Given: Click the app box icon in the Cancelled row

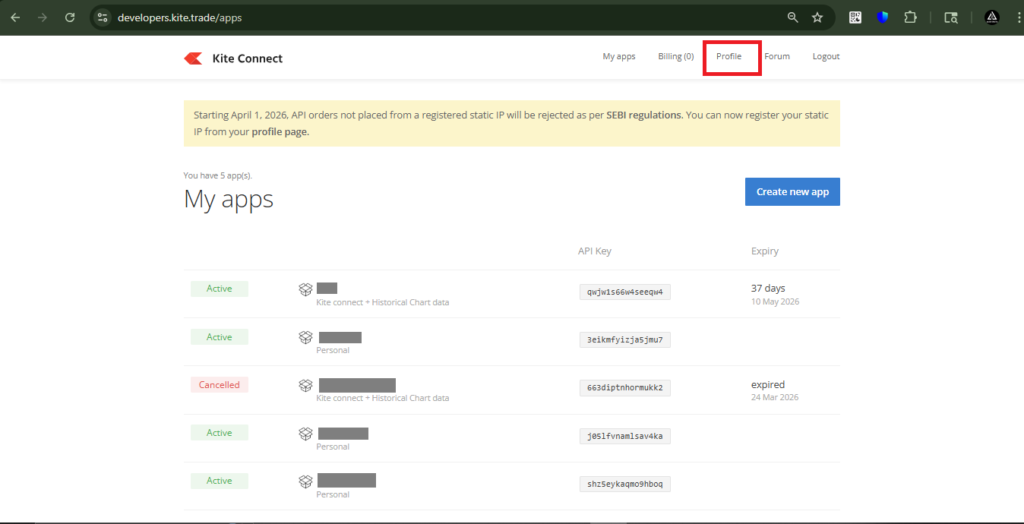Looking at the screenshot, I should 306,385.
